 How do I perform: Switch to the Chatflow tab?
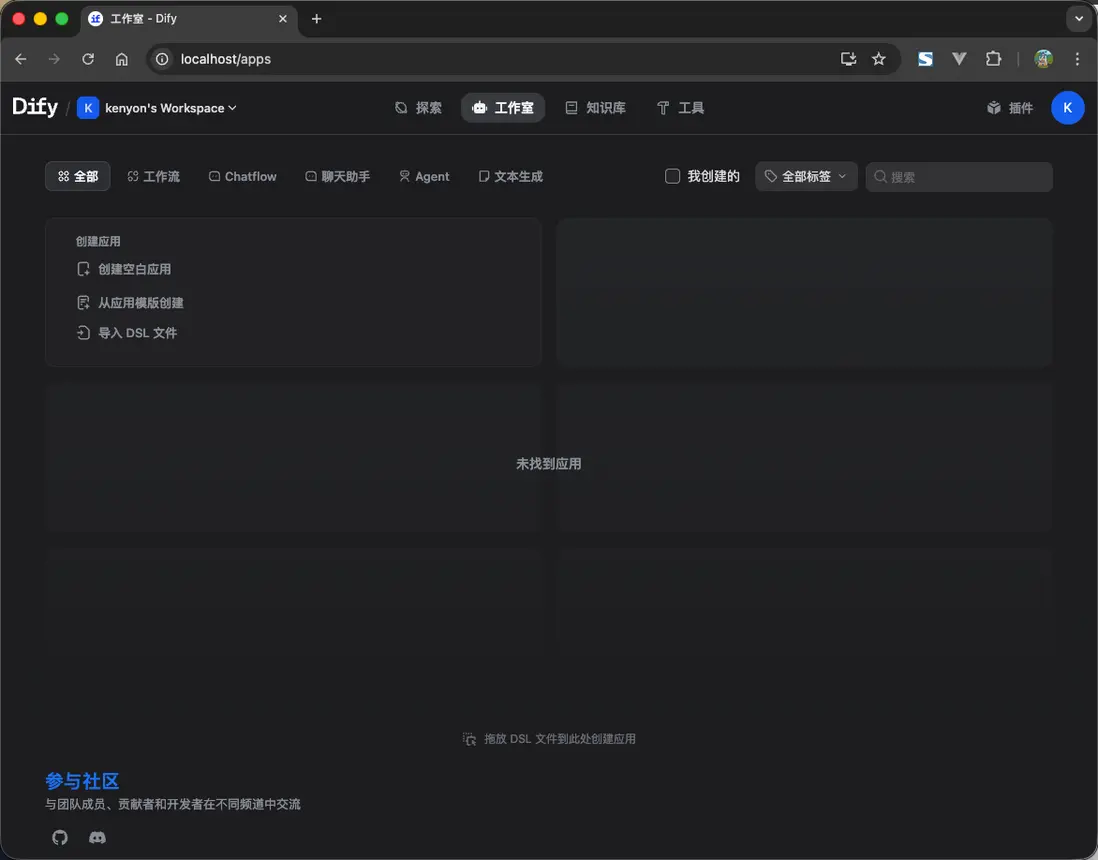coord(242,176)
